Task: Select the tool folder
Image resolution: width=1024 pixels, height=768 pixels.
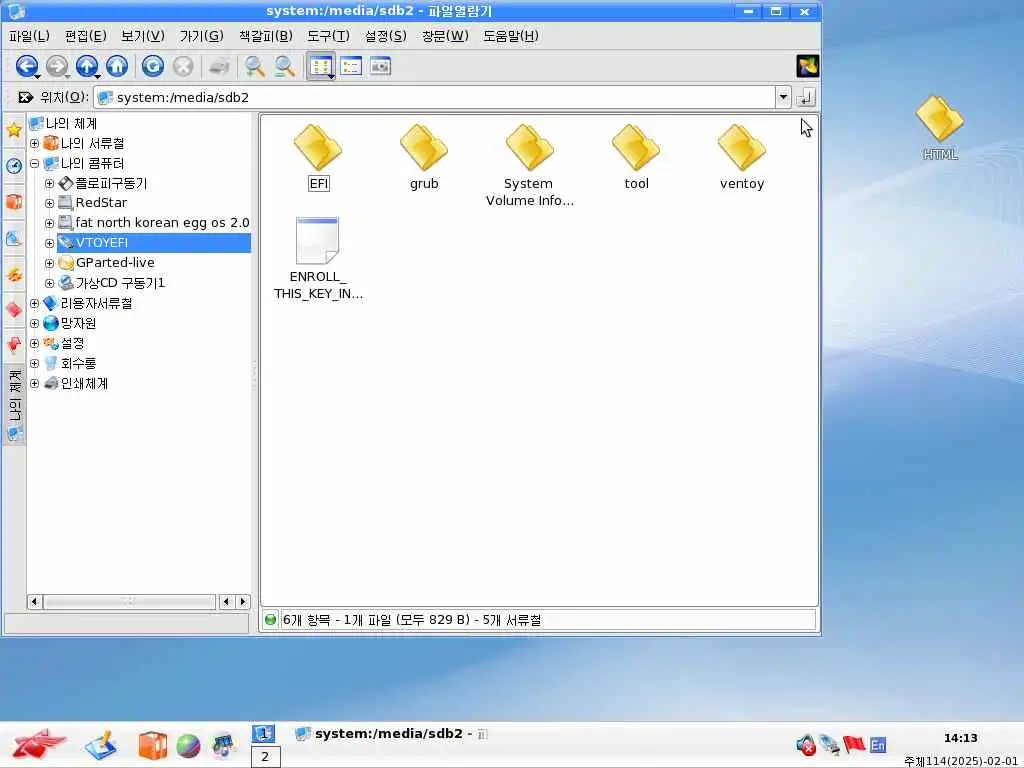Action: [636, 157]
